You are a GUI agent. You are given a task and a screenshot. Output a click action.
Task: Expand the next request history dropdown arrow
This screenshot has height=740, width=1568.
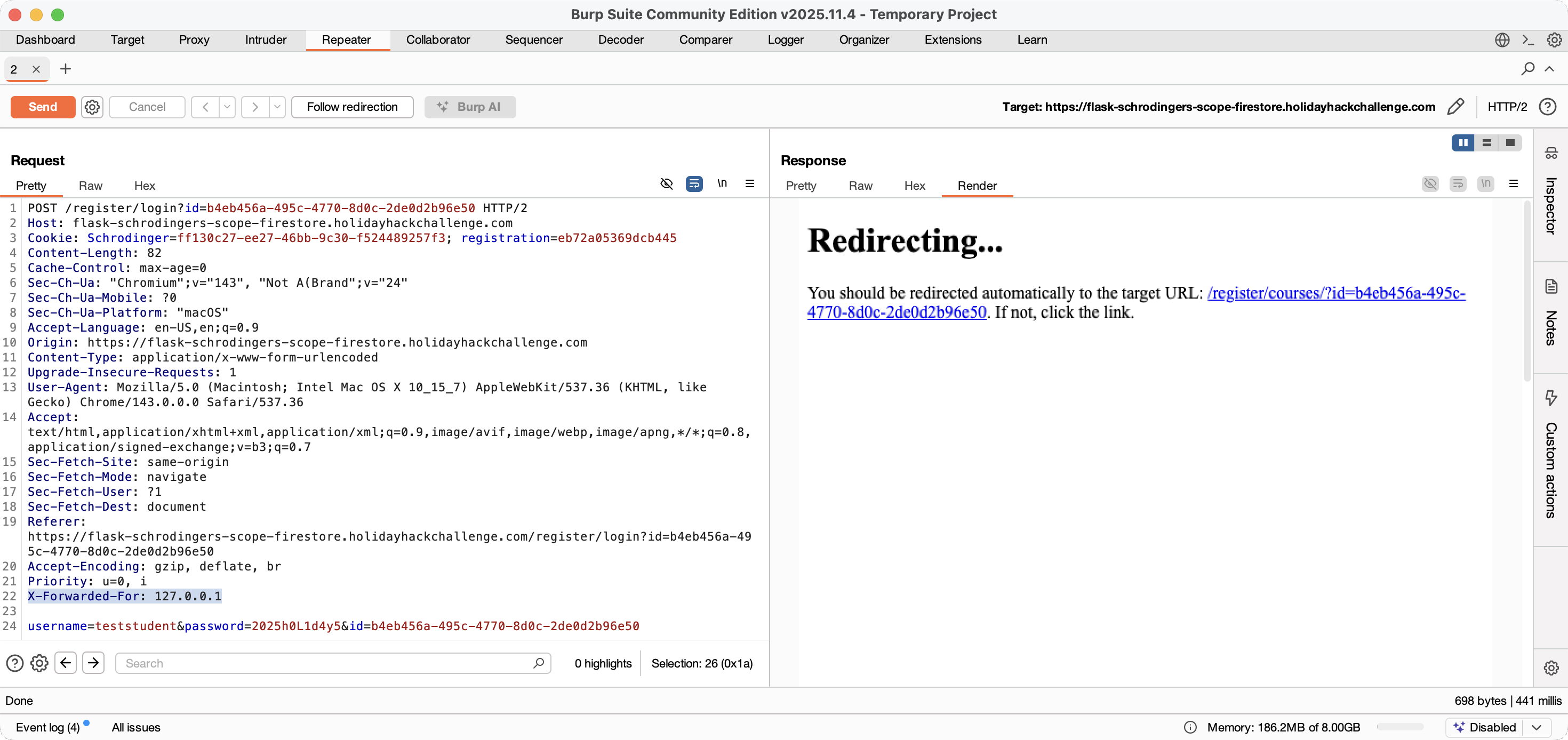click(x=277, y=107)
